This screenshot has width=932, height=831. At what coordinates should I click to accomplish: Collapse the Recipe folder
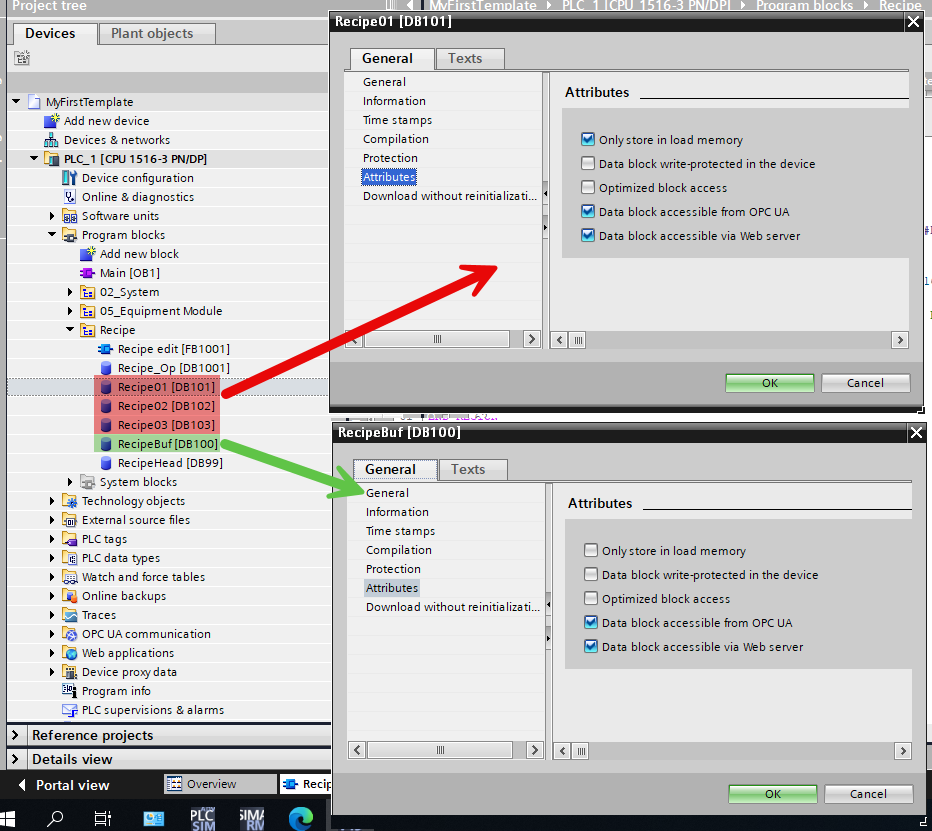(x=70, y=329)
